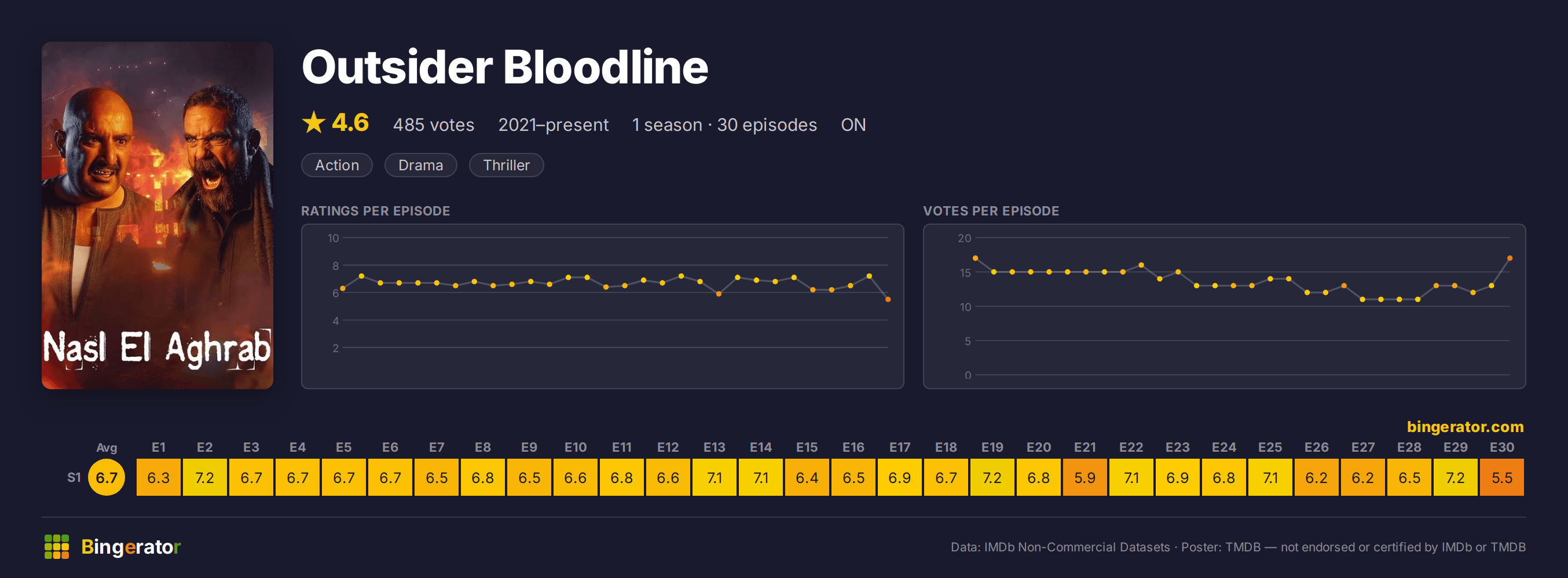Screen dimensions: 1568x578
Task: Click the Bingerator wordmark text
Action: (x=131, y=546)
